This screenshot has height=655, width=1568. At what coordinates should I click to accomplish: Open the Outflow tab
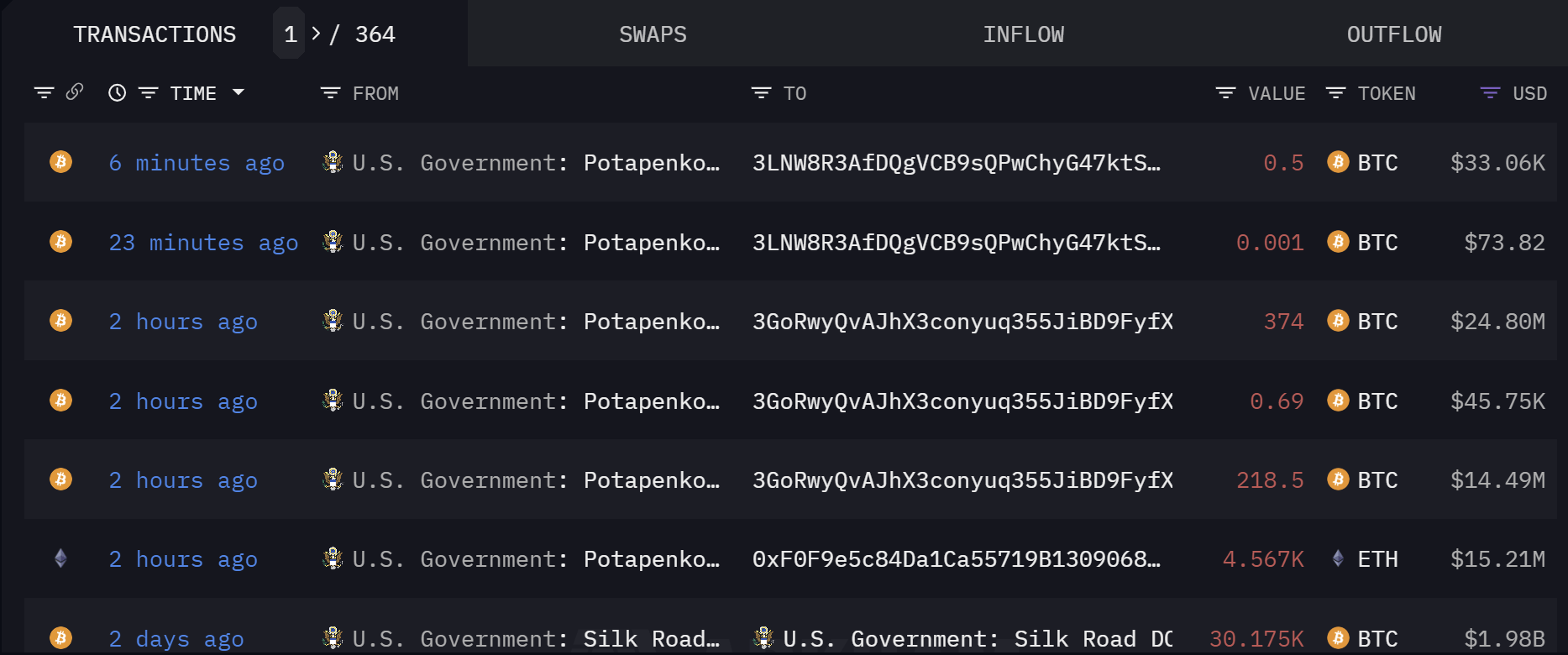1394,34
